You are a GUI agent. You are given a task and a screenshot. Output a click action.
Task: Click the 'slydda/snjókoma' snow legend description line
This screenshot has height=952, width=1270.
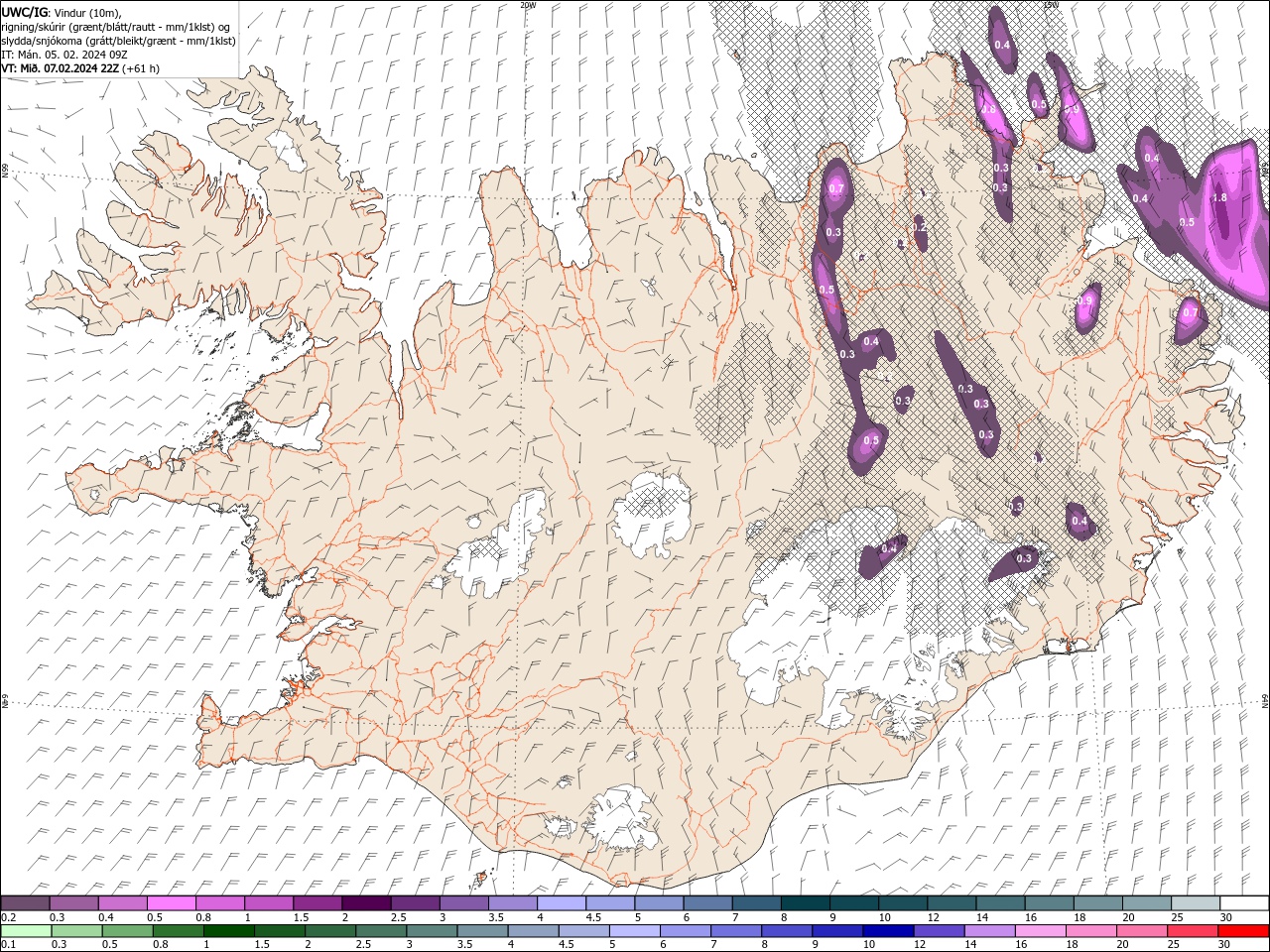coord(119,41)
